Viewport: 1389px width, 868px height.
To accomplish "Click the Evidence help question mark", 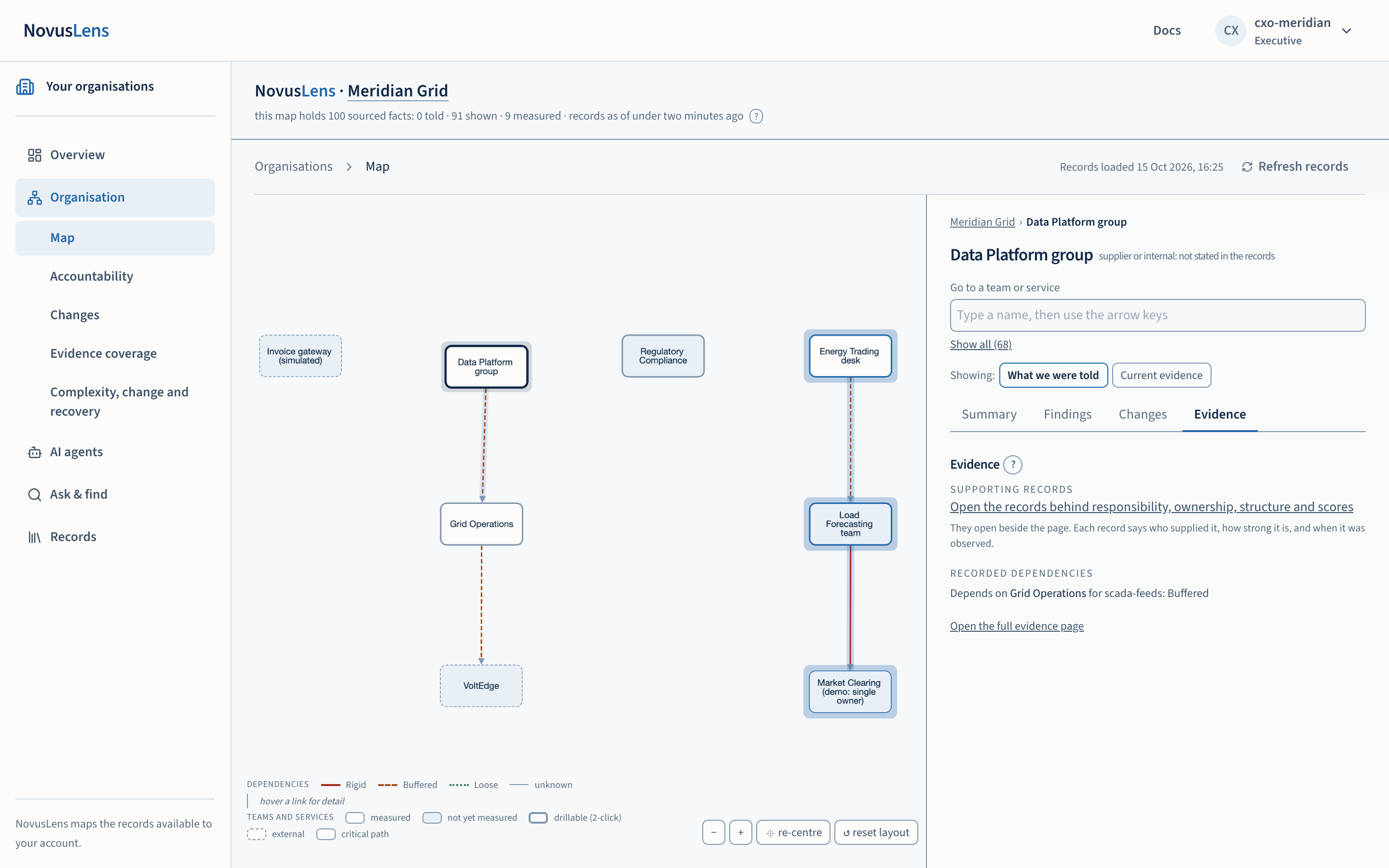I will click(x=1013, y=464).
